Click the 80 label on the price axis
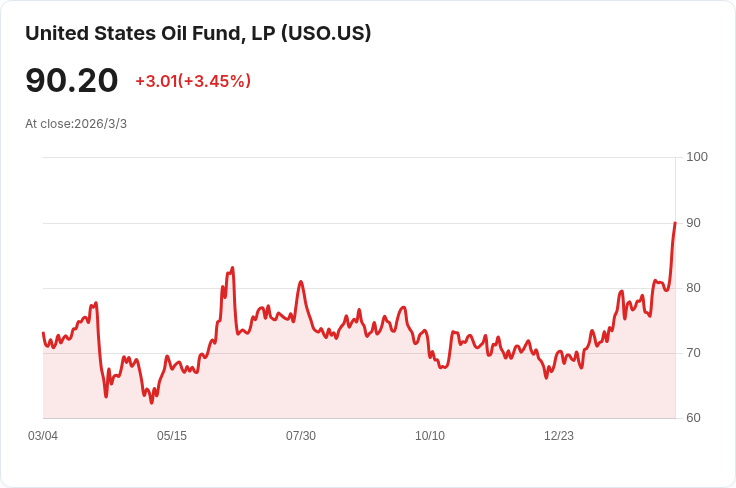This screenshot has width=736, height=488. (x=694, y=288)
